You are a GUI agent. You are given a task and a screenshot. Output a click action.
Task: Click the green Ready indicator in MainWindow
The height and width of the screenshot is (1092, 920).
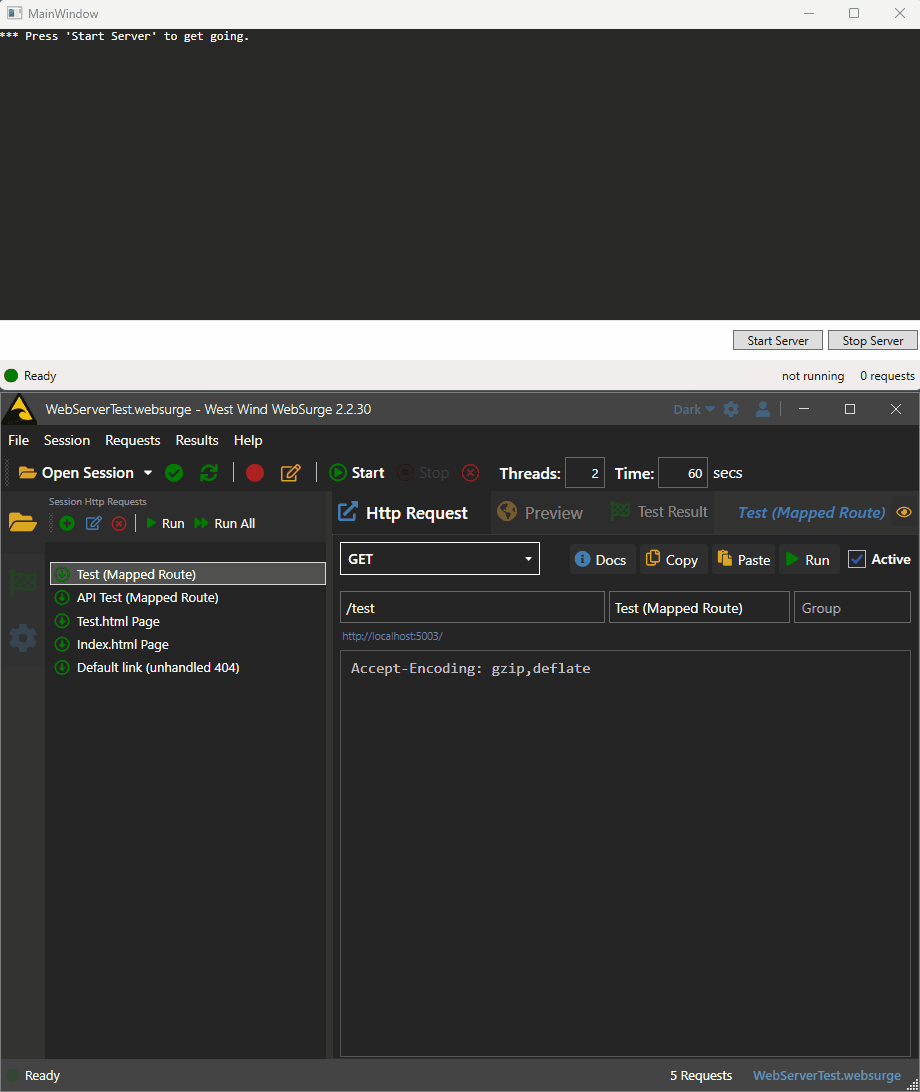(11, 376)
